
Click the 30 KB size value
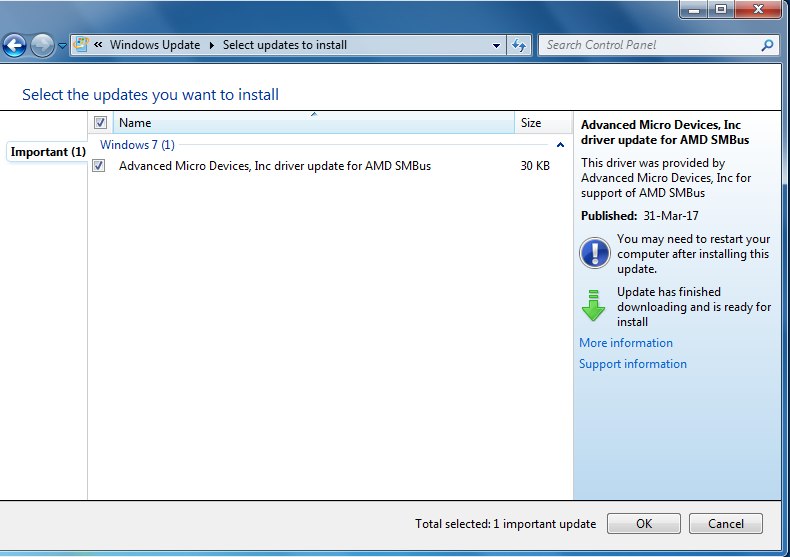[535, 166]
